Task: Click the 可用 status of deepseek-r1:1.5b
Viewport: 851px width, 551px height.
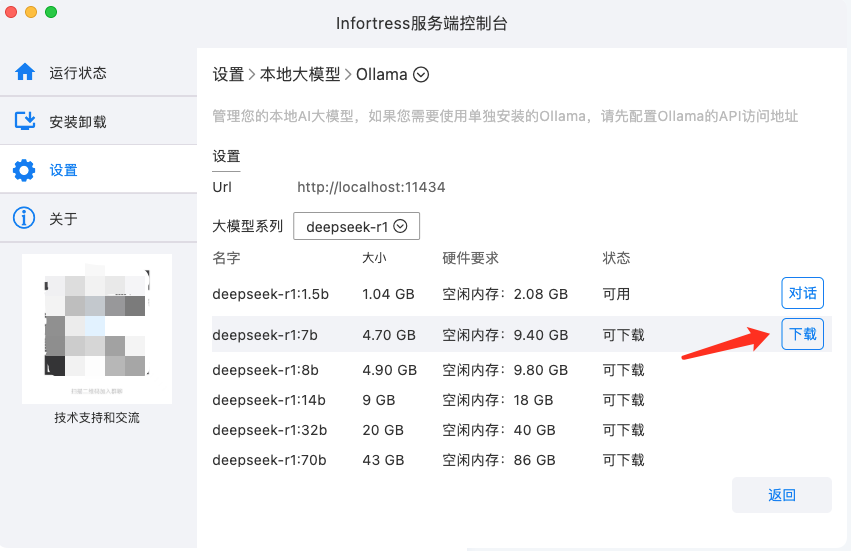Action: pyautogui.click(x=616, y=294)
